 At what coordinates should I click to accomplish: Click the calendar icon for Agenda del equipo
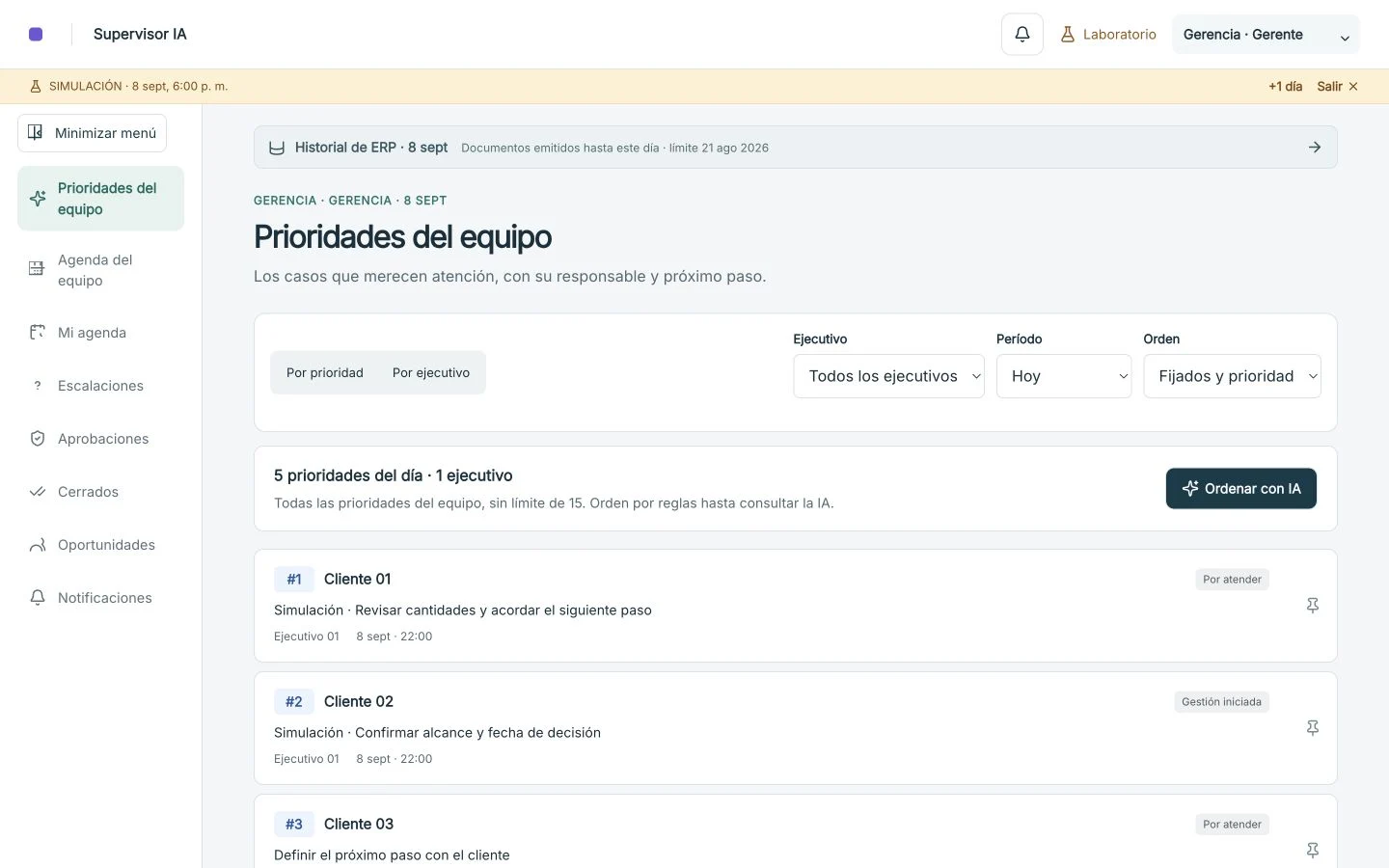coord(37,269)
